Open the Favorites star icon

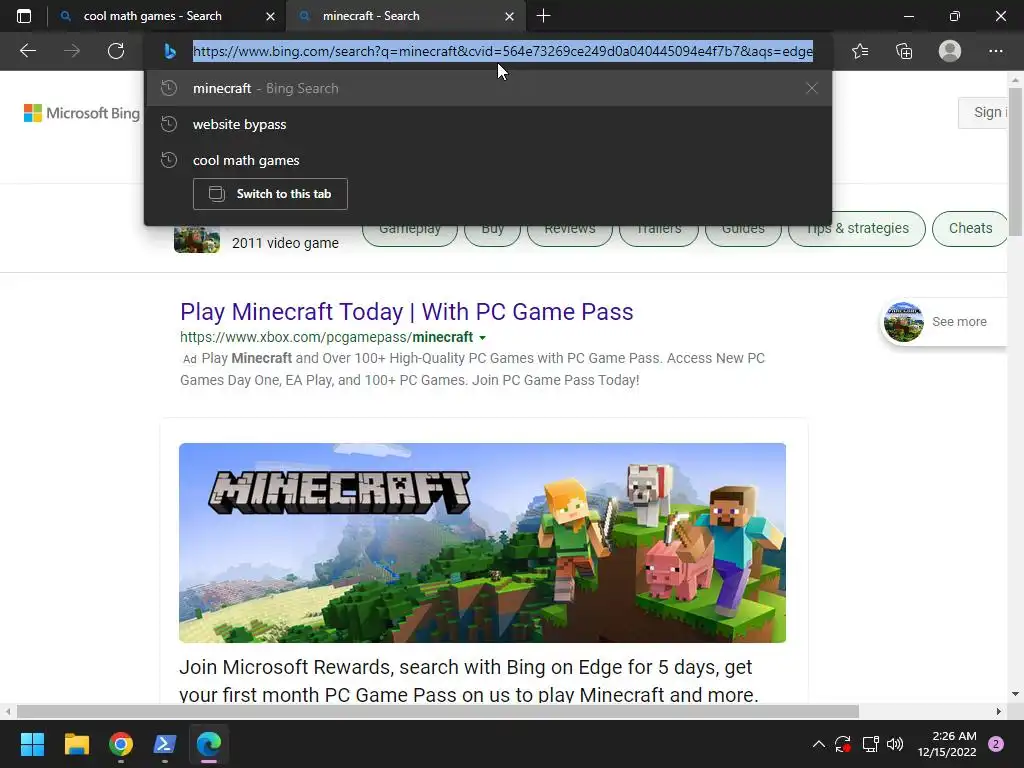pos(860,51)
